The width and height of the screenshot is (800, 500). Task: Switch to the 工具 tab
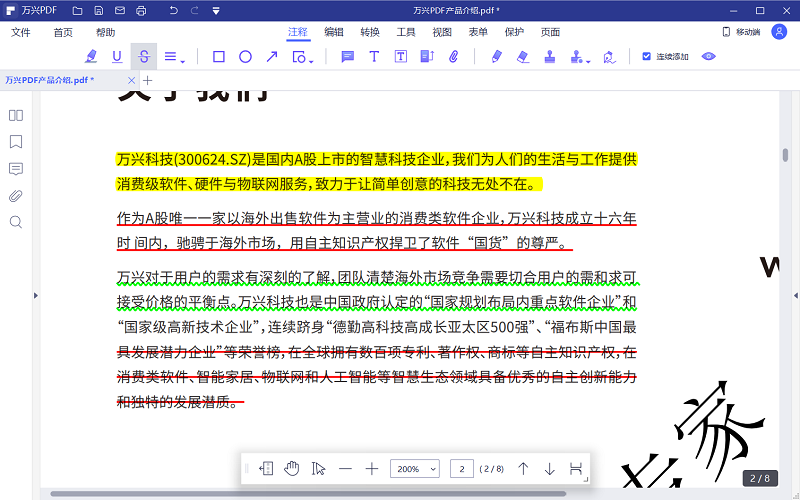406,32
